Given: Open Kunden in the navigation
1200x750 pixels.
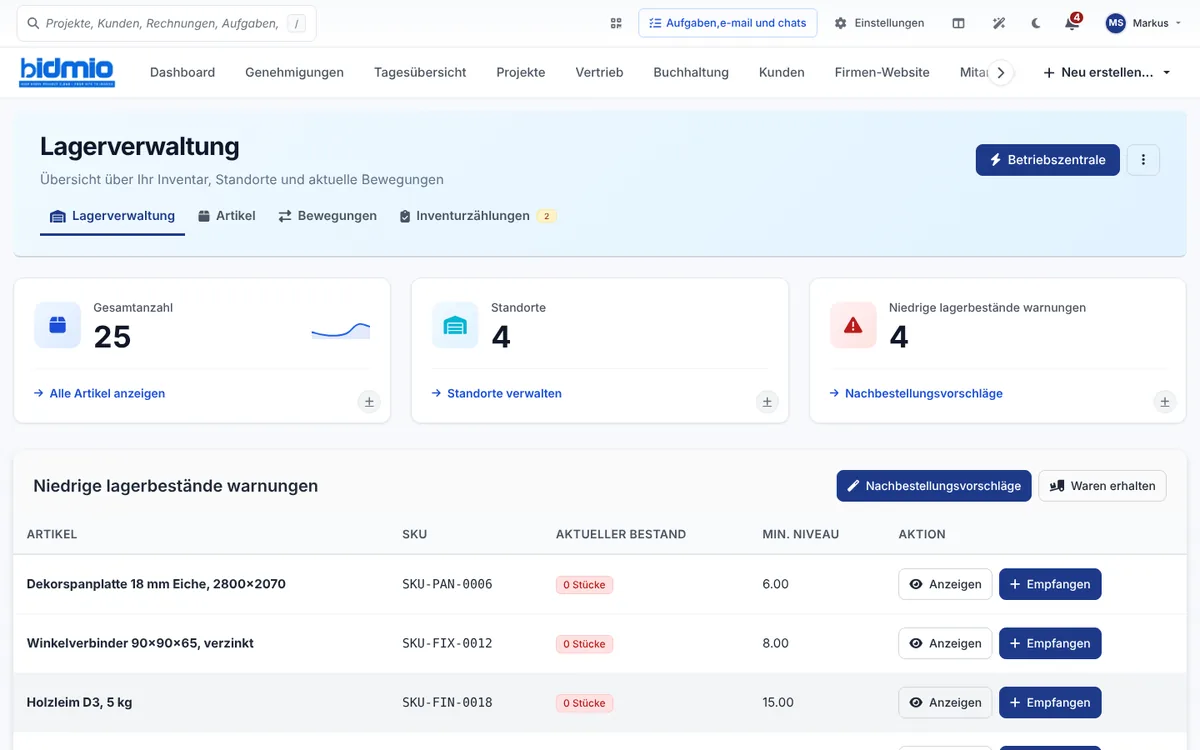Looking at the screenshot, I should [x=782, y=72].
